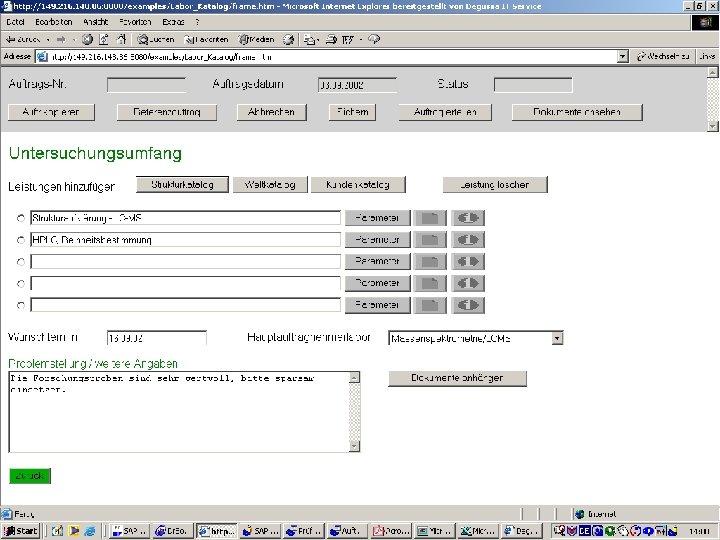Select radio button for HPLC Reinheitsbestimmung
This screenshot has width=720, height=540.
[21, 240]
